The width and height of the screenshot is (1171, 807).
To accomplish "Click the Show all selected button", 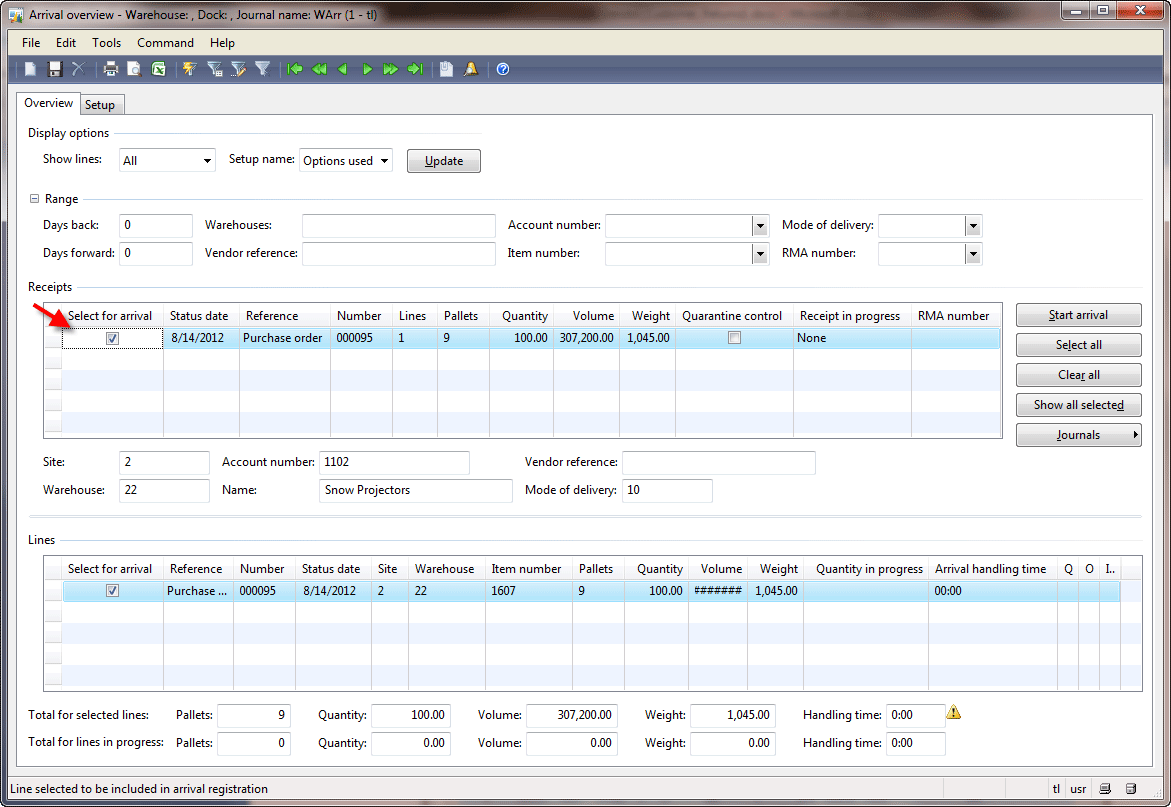I will (x=1078, y=405).
